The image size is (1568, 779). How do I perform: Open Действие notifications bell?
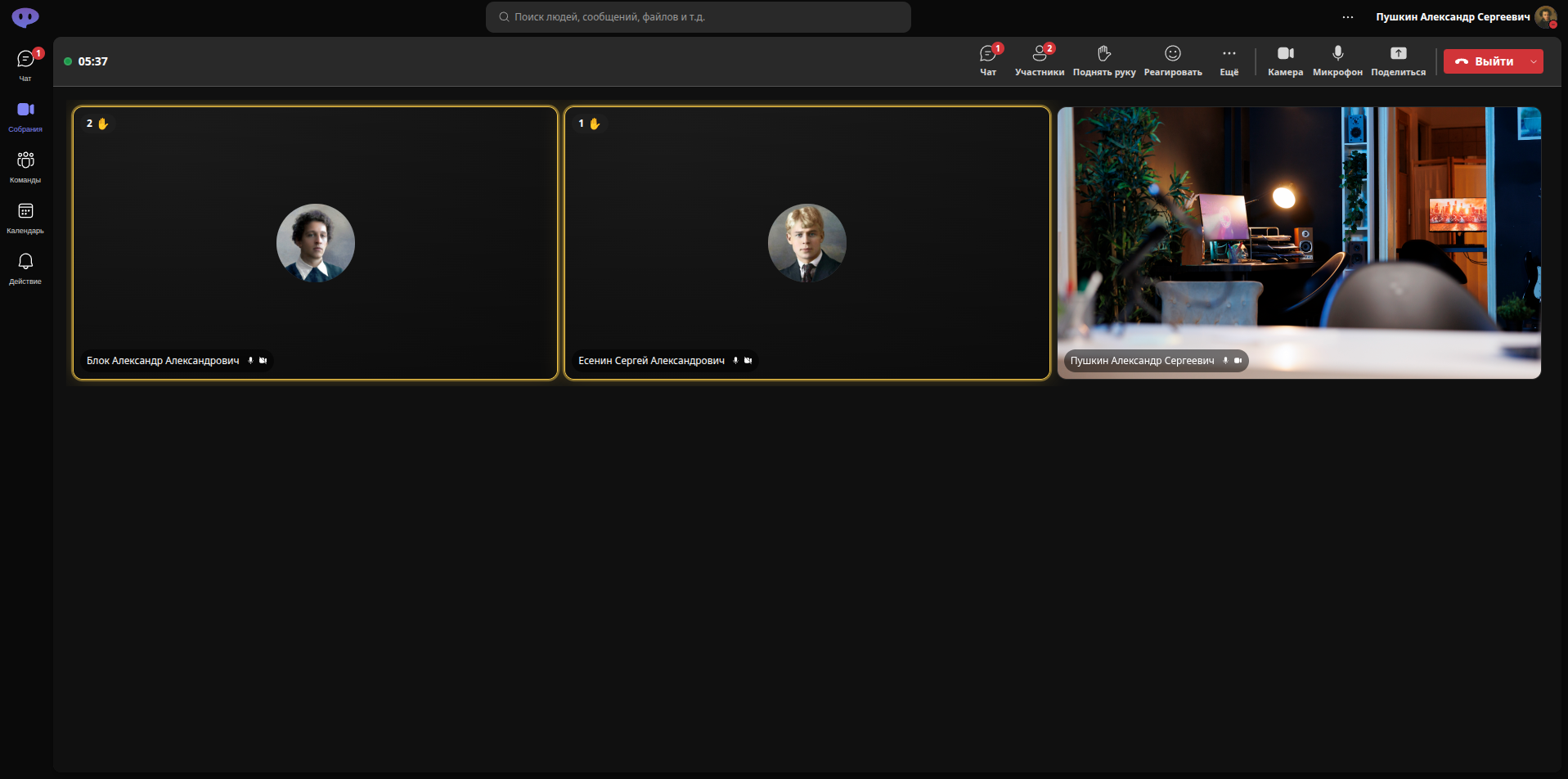(25, 268)
